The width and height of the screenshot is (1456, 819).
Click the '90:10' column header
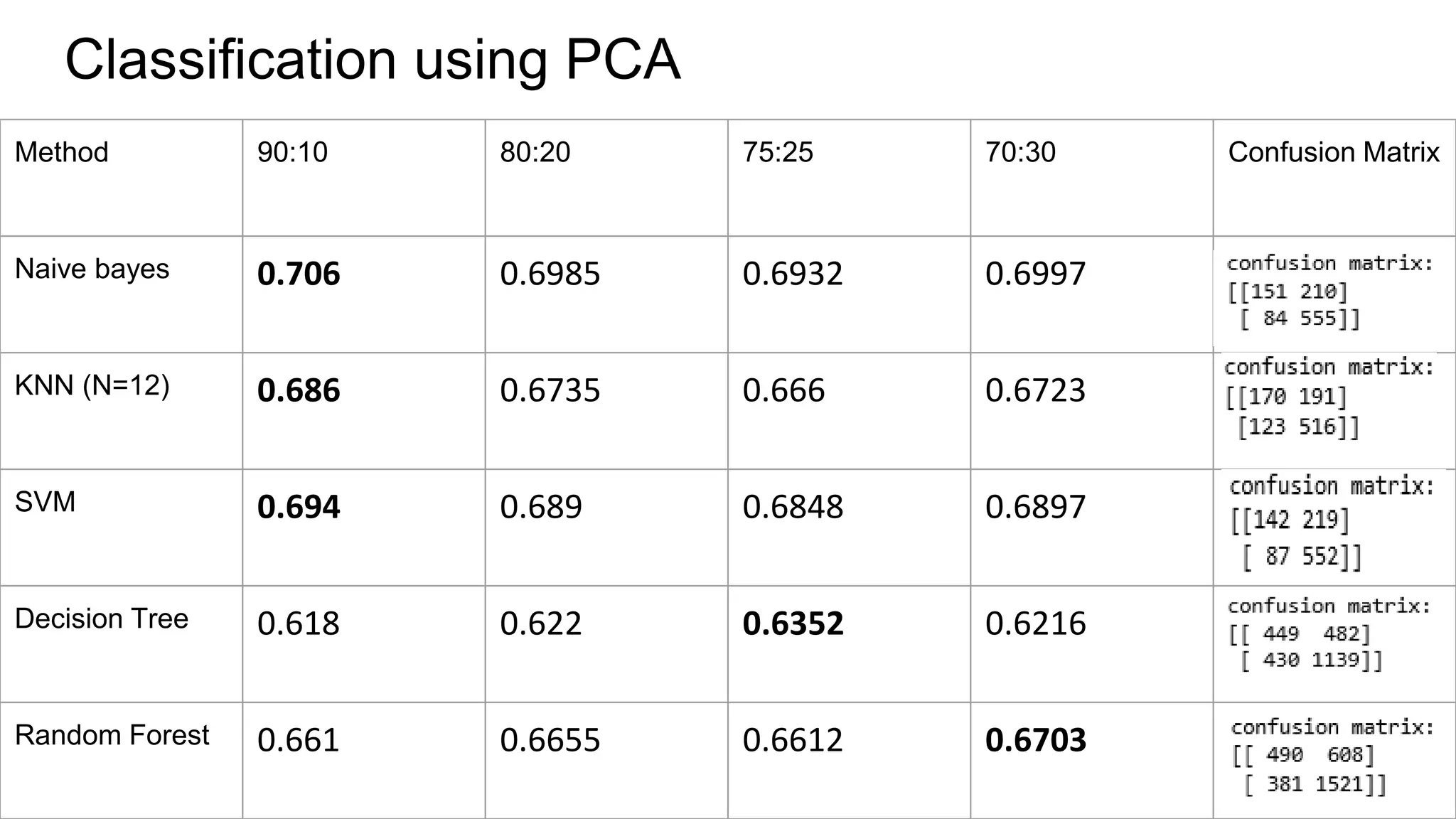[292, 152]
